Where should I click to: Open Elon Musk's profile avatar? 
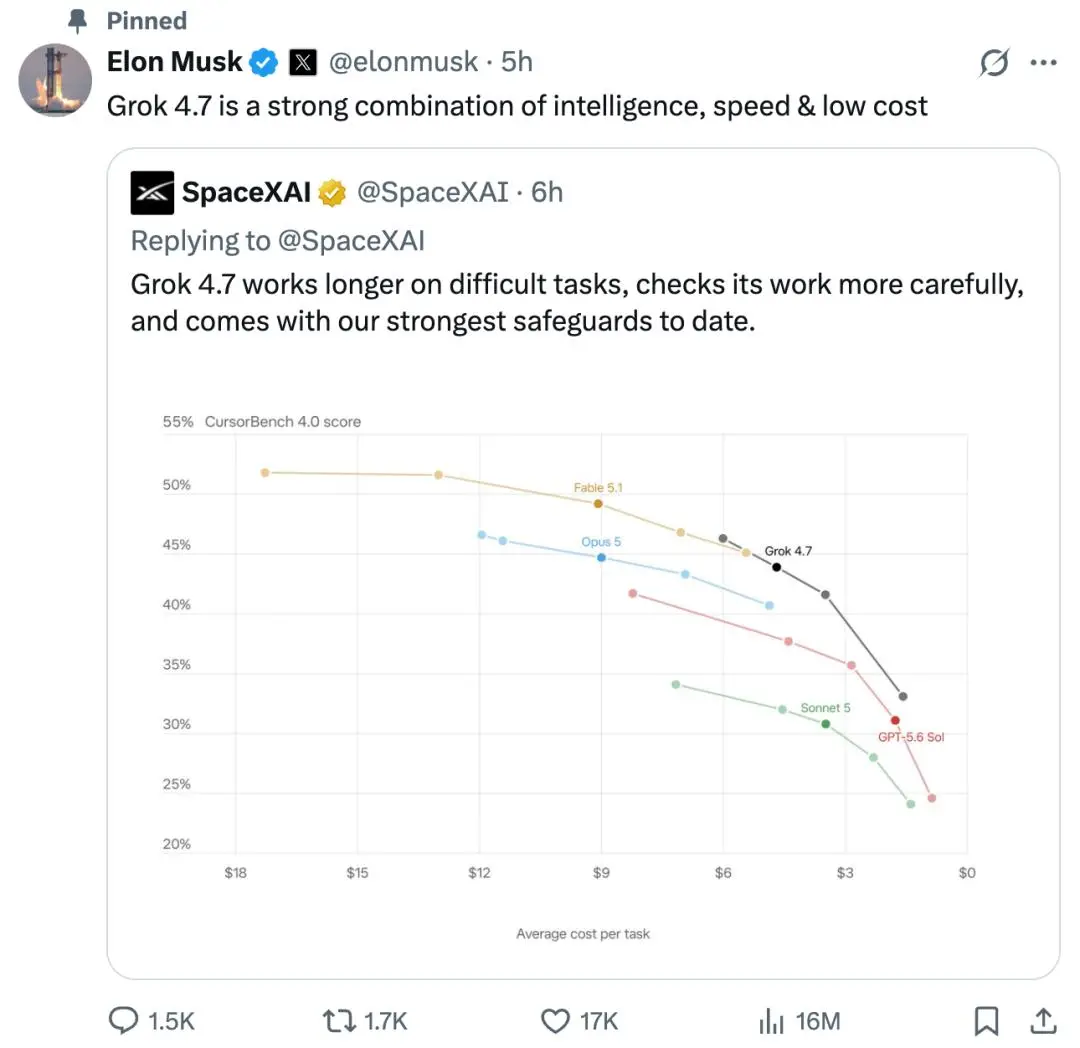[x=55, y=80]
